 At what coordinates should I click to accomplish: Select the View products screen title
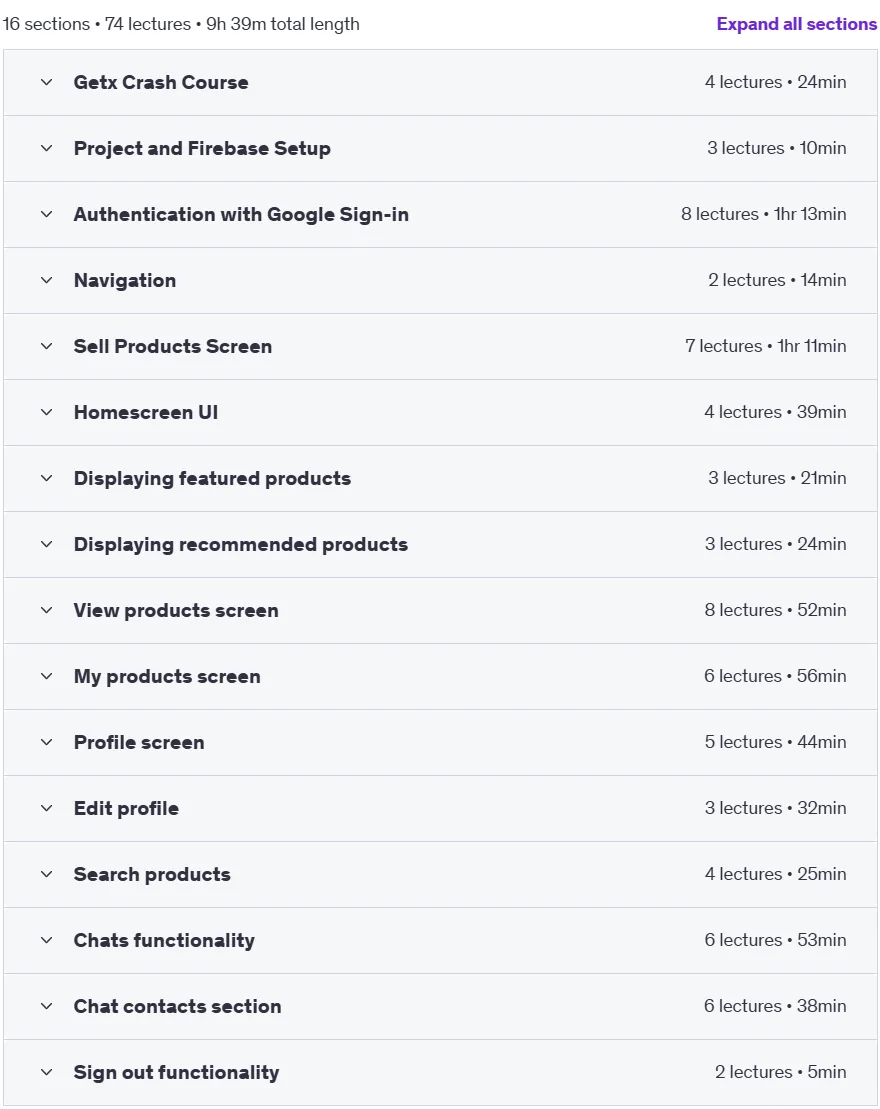pos(176,610)
